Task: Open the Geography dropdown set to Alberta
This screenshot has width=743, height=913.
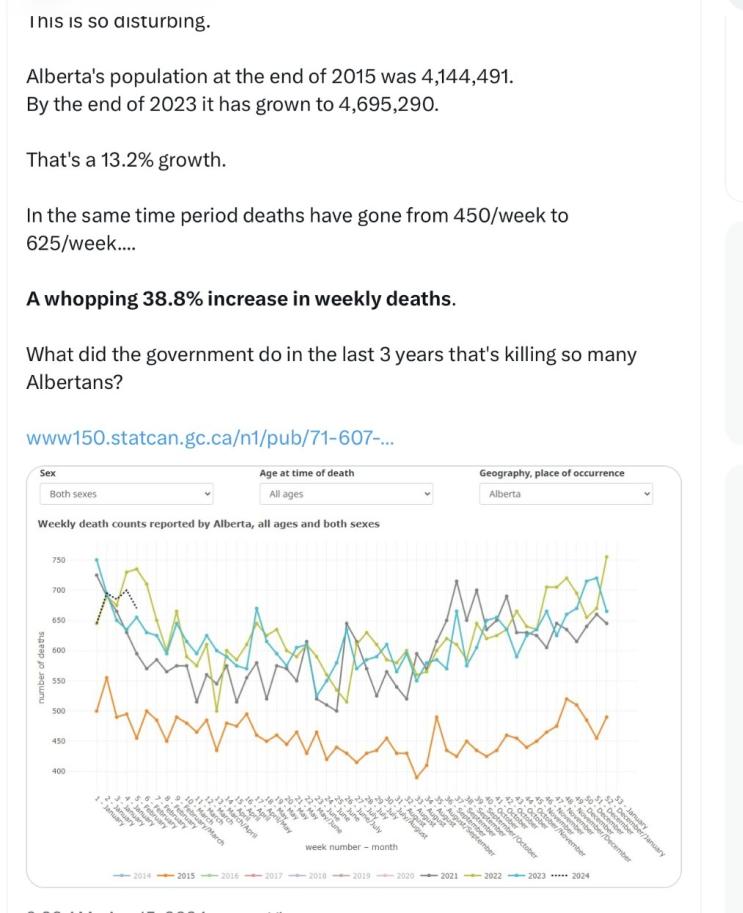Action: tap(567, 494)
